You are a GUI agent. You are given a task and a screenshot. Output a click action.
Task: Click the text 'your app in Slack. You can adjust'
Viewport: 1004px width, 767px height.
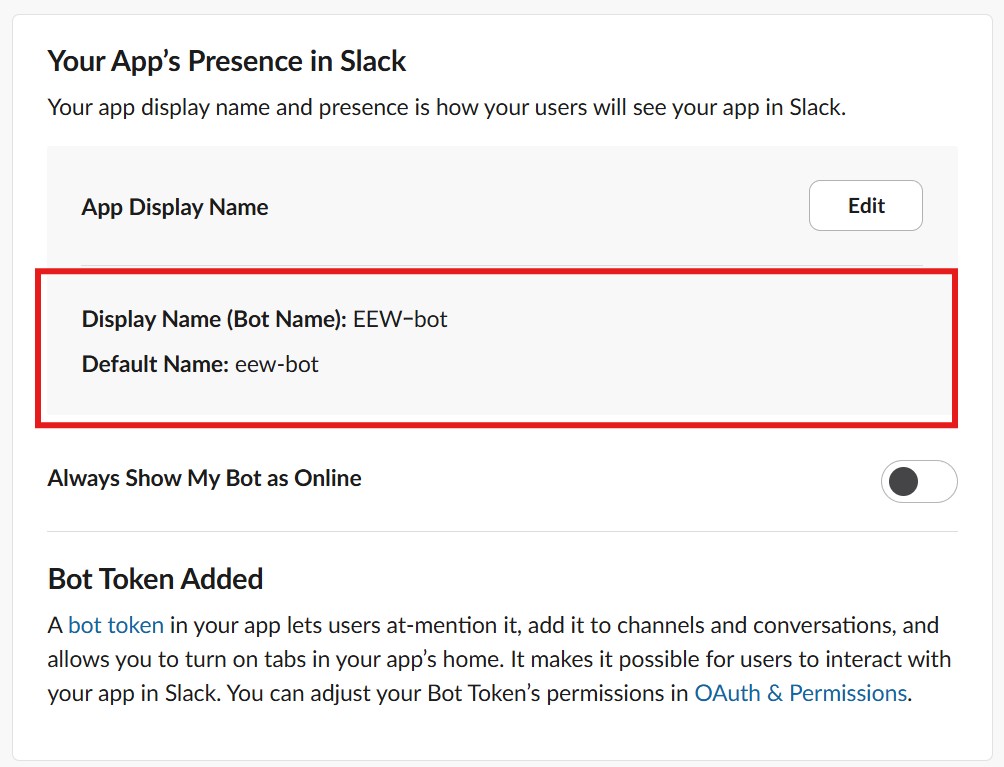click(x=203, y=693)
